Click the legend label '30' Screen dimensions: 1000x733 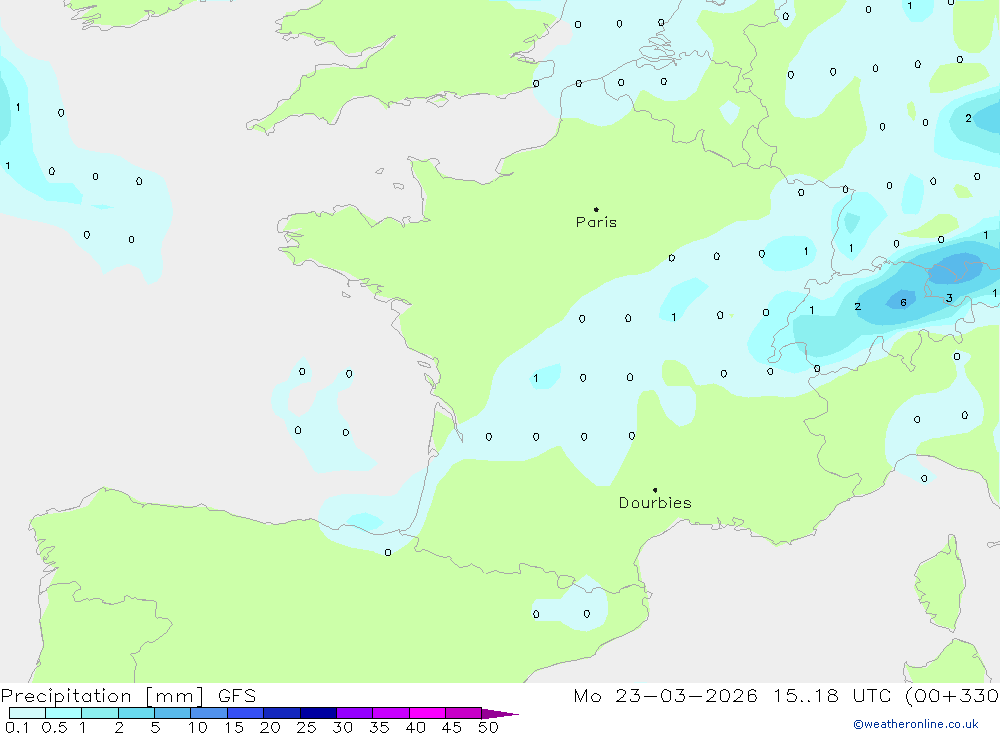click(x=342, y=727)
